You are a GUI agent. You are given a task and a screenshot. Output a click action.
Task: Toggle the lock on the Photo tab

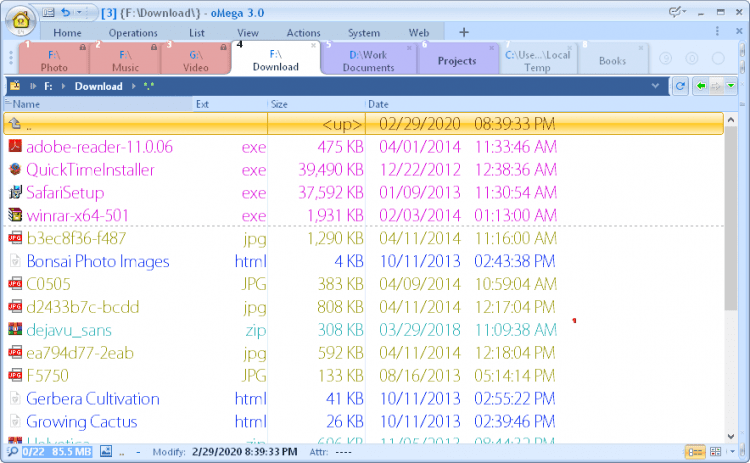pyautogui.click(x=83, y=47)
